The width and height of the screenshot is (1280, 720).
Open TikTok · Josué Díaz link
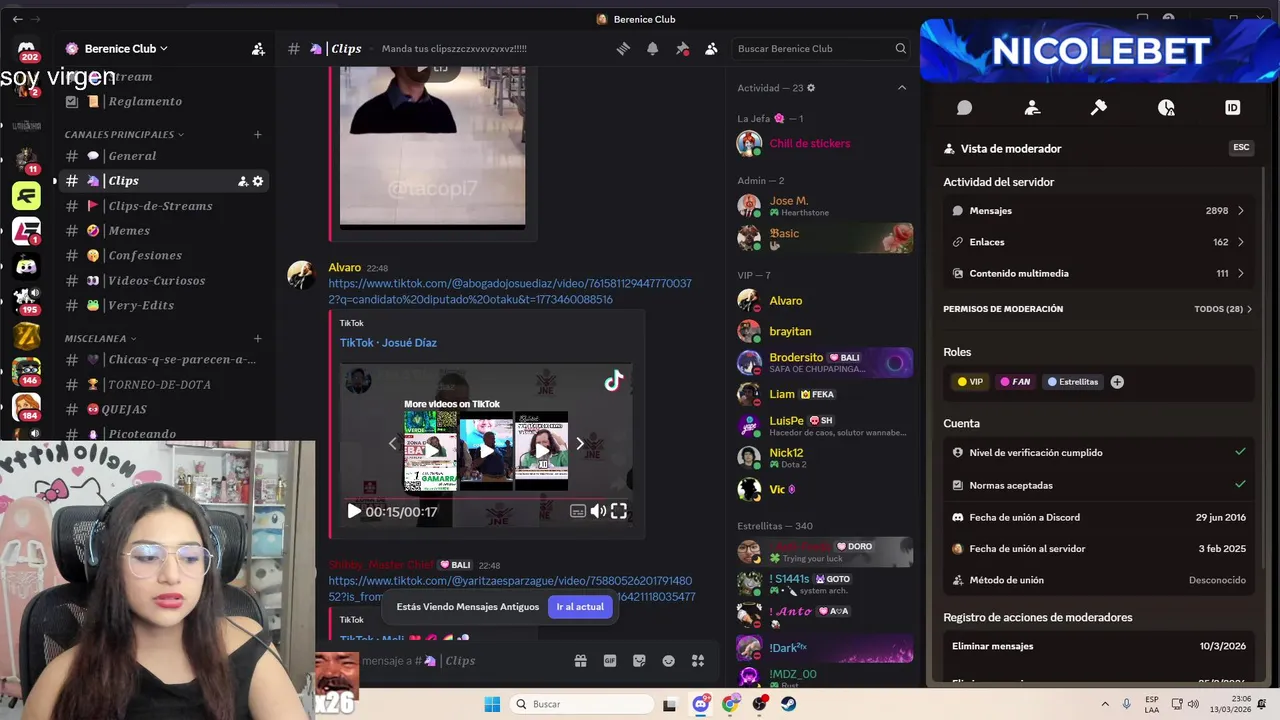point(388,343)
